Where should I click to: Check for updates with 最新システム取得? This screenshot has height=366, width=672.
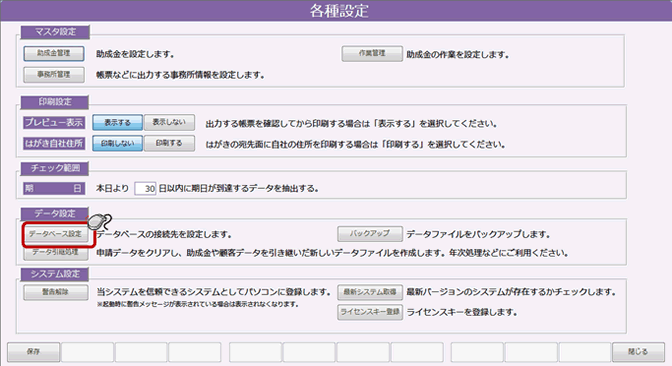[x=370, y=292]
